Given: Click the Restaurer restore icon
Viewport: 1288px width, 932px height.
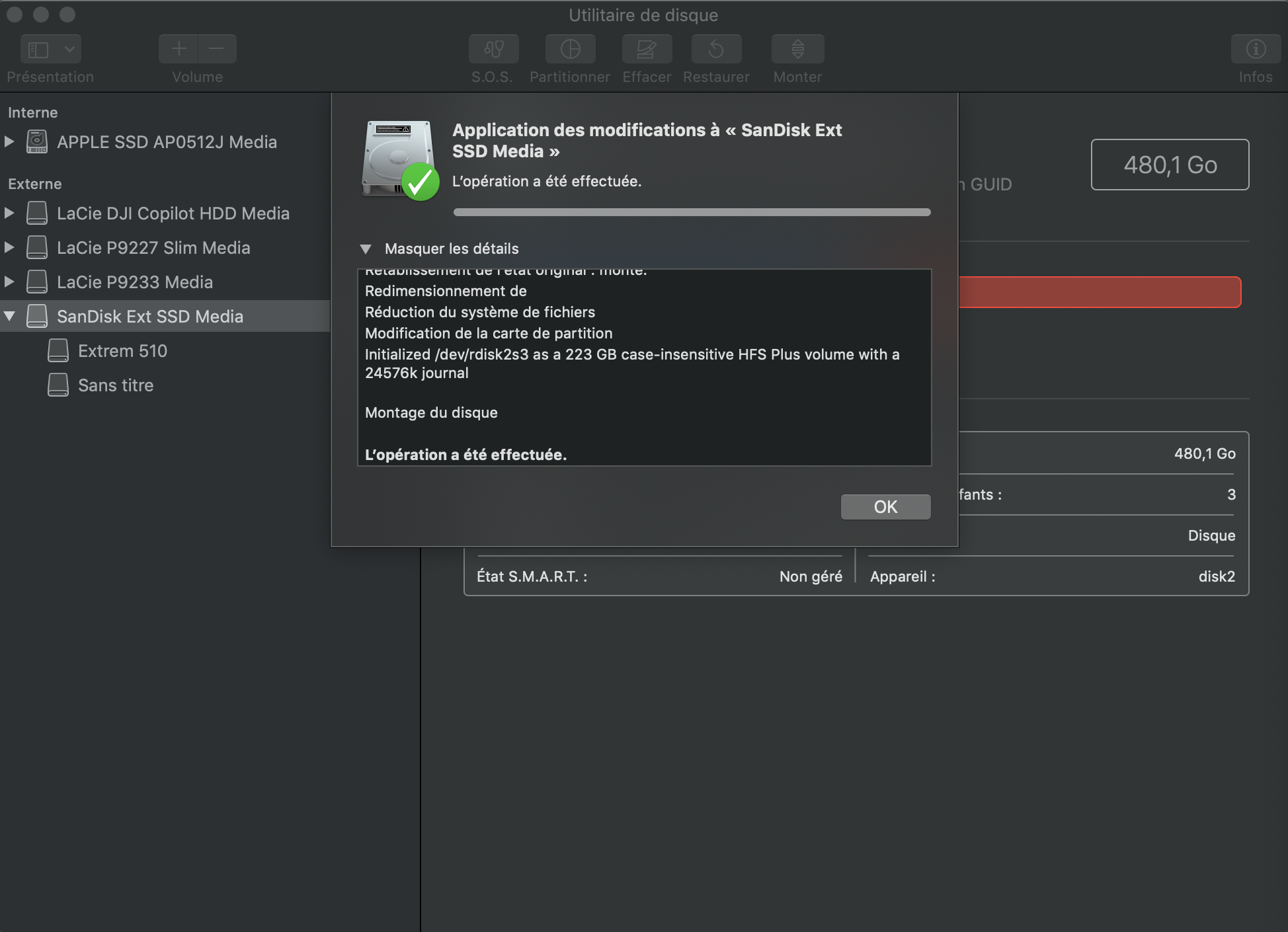Looking at the screenshot, I should point(716,49).
